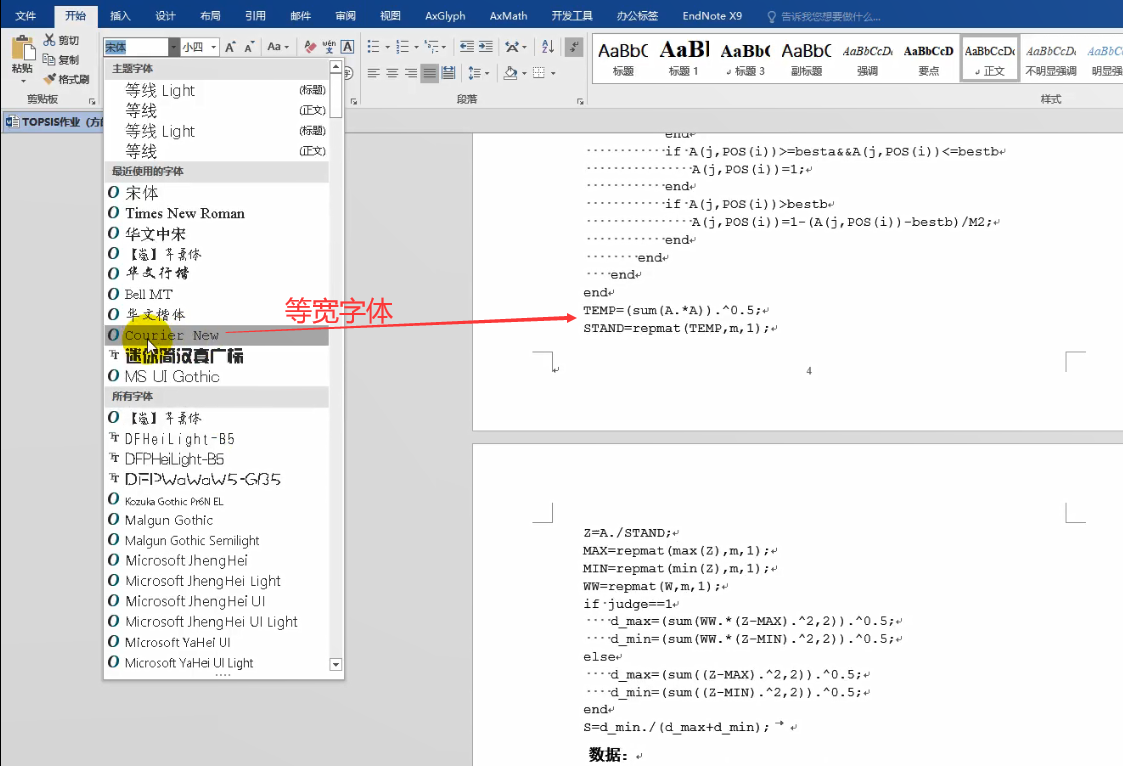The image size is (1123, 766).
Task: Align paragraph text left
Action: pos(373,73)
